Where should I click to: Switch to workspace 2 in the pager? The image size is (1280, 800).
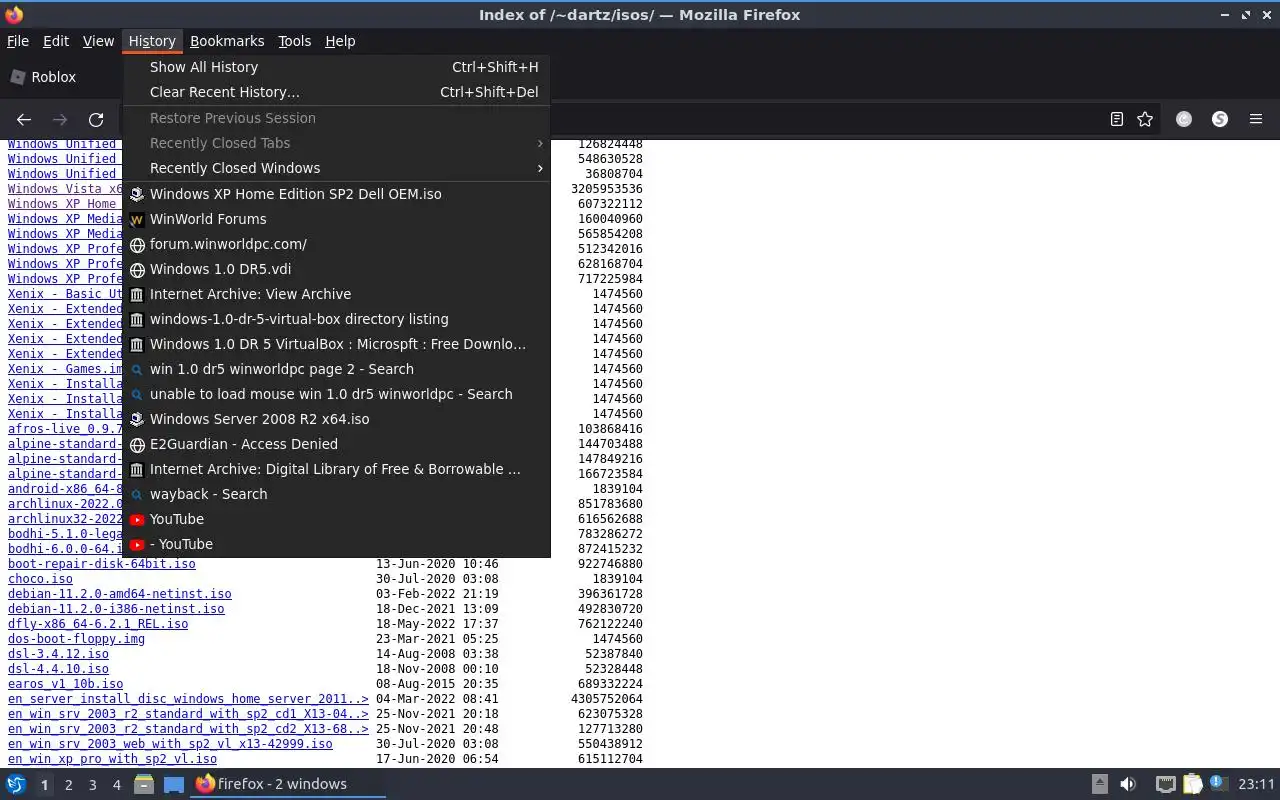(x=68, y=785)
